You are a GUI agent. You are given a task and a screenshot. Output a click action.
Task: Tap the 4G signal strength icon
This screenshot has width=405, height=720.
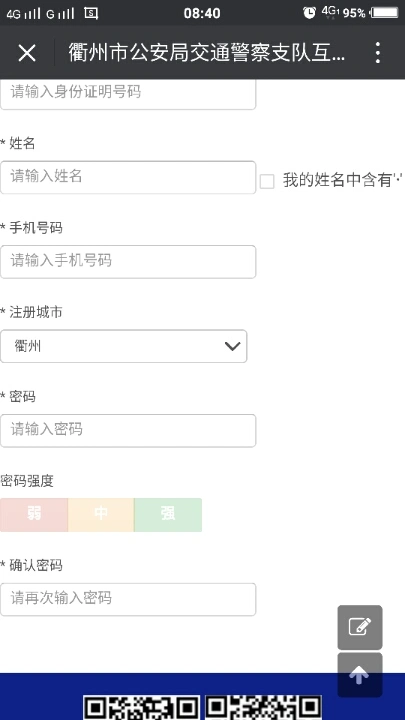pyautogui.click(x=24, y=13)
